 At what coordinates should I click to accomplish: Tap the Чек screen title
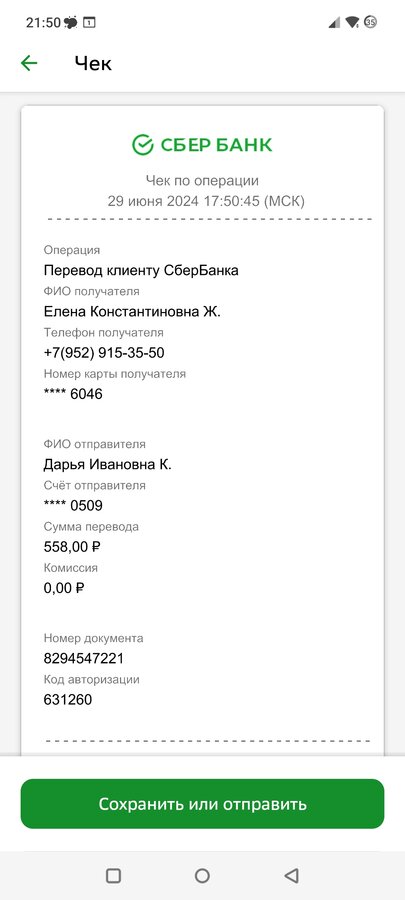pyautogui.click(x=93, y=63)
